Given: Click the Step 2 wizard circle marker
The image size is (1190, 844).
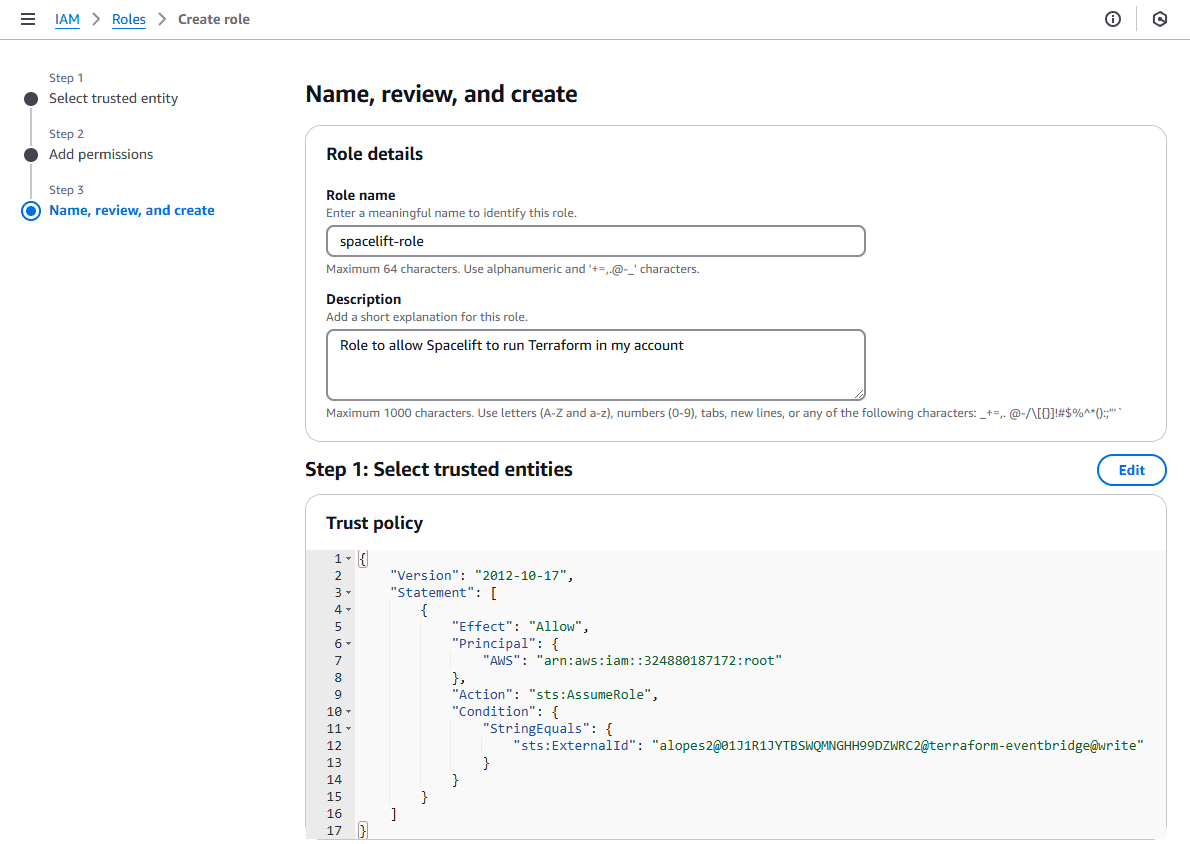Looking at the screenshot, I should point(31,155).
